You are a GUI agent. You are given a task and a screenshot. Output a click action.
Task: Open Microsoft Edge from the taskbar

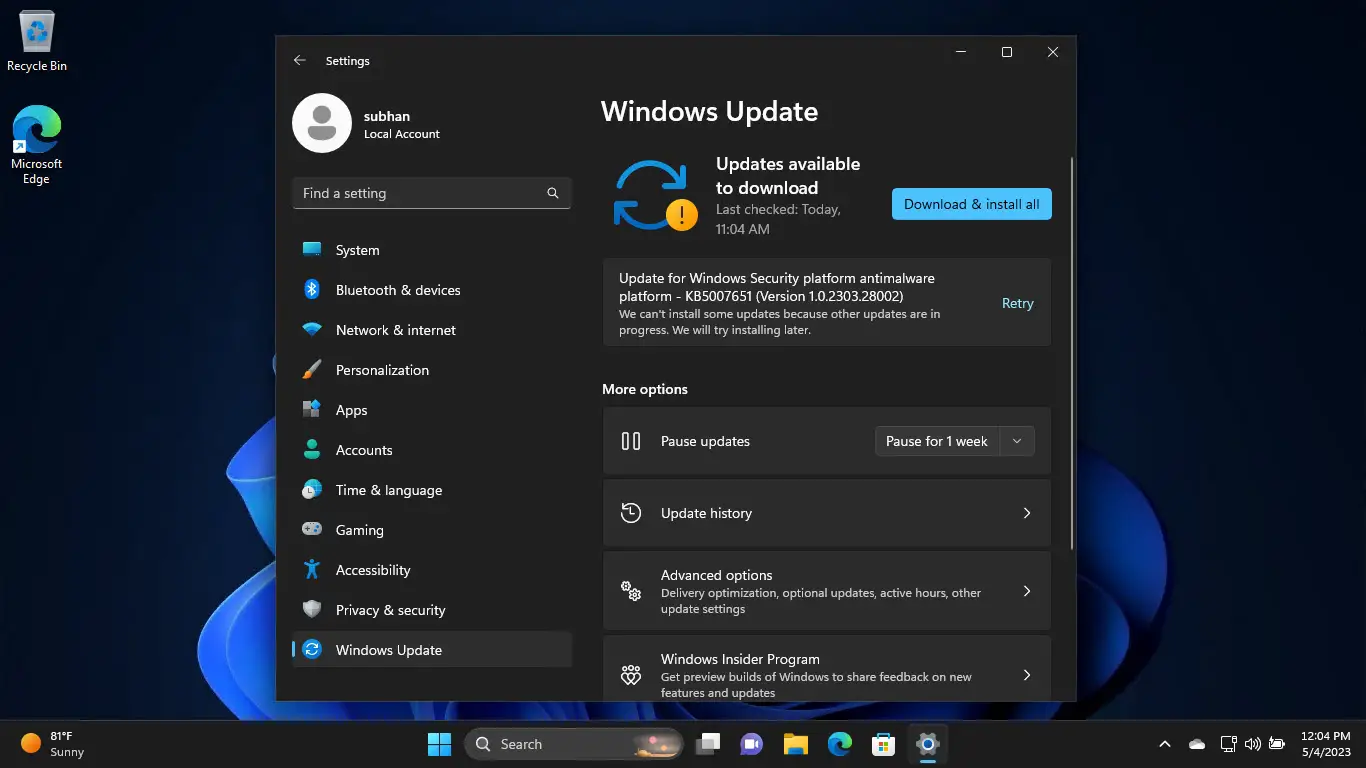pyautogui.click(x=840, y=744)
